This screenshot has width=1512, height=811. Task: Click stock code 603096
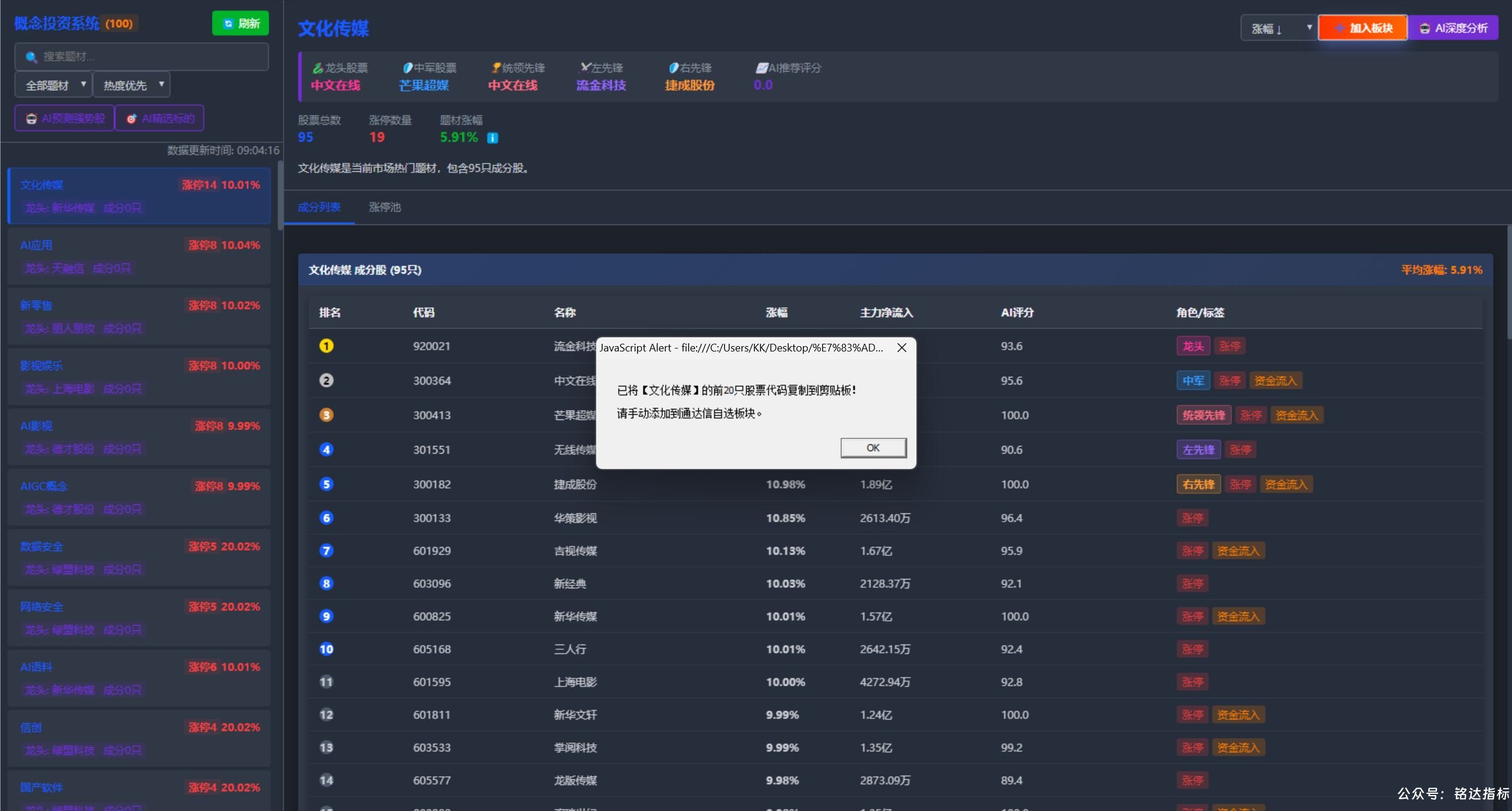pyautogui.click(x=432, y=584)
